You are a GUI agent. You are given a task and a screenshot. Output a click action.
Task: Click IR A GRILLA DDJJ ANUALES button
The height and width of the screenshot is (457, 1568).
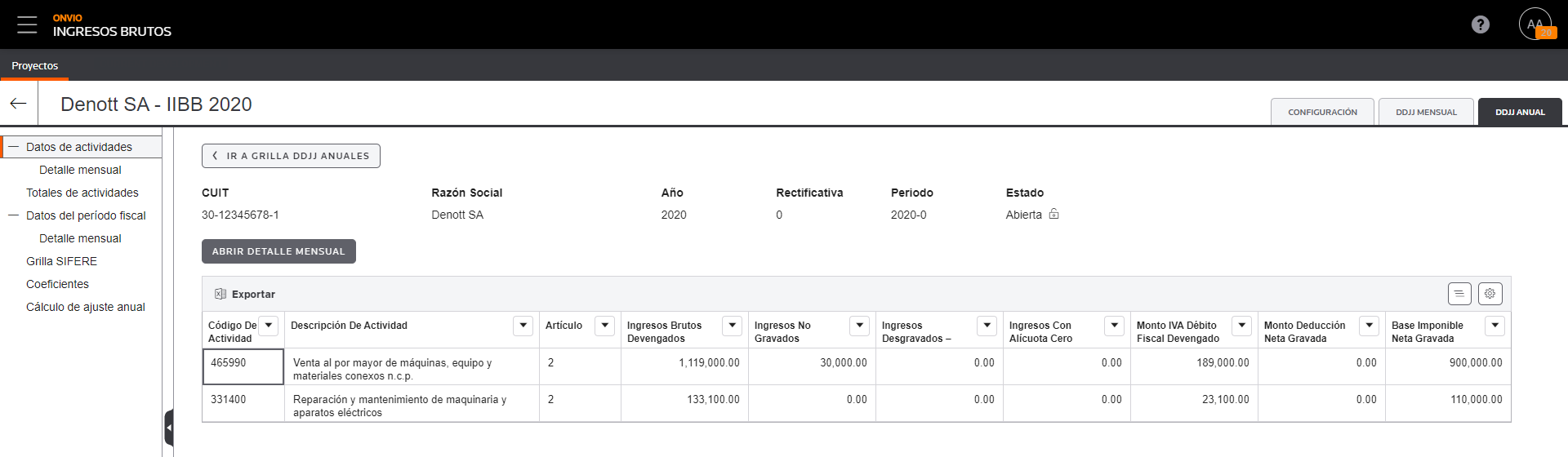[291, 156]
